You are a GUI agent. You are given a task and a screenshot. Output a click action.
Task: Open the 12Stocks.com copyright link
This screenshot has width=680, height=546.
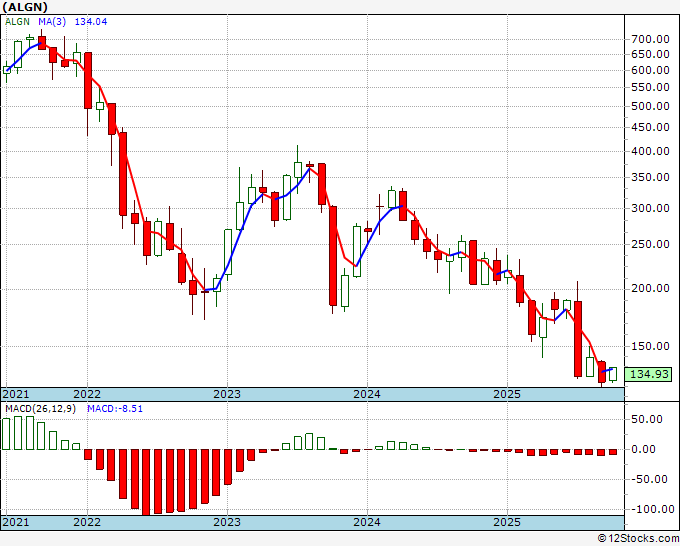pos(638,539)
